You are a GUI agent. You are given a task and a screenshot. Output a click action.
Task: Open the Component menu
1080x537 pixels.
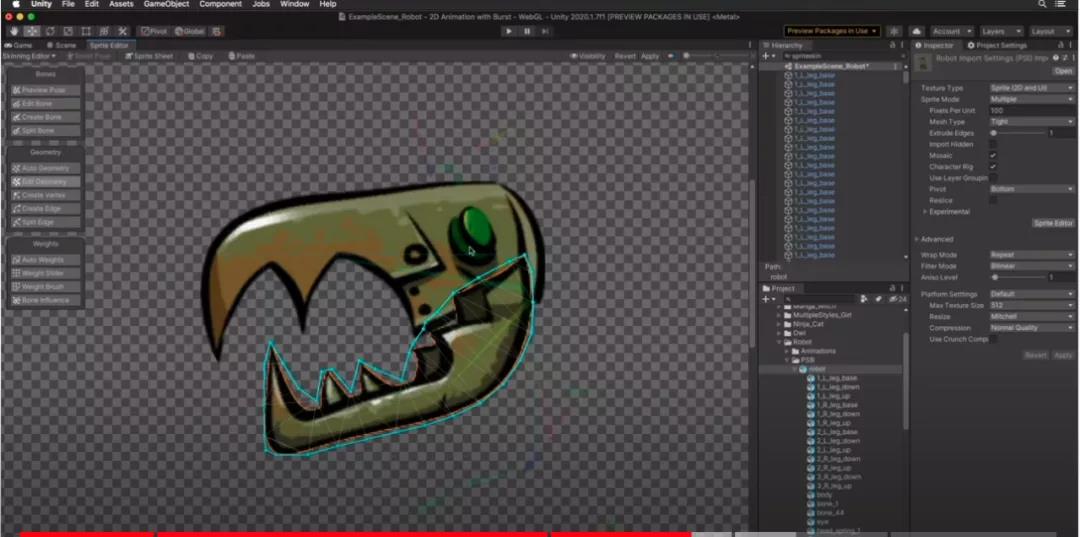point(220,4)
